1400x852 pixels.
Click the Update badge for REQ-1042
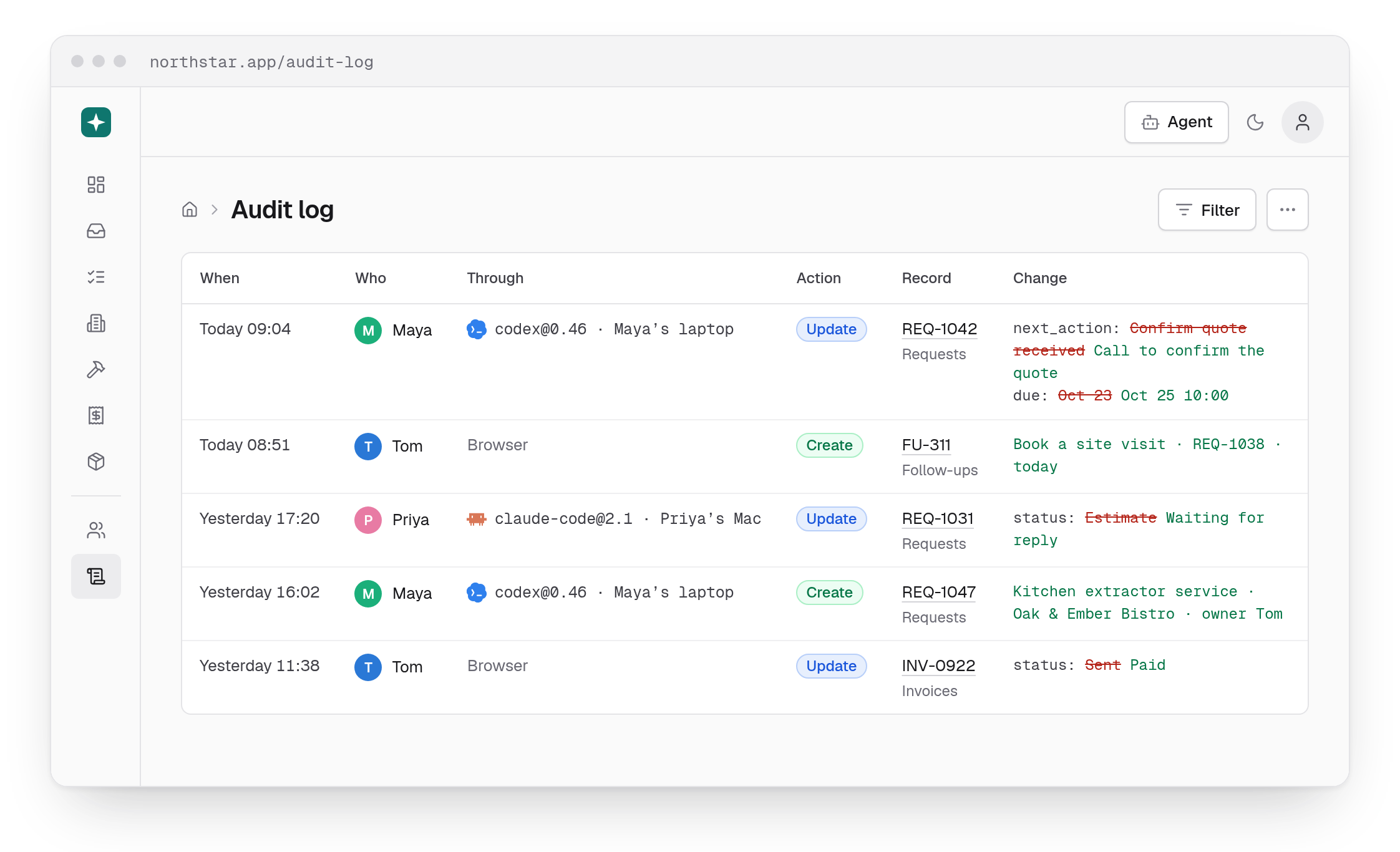(831, 329)
